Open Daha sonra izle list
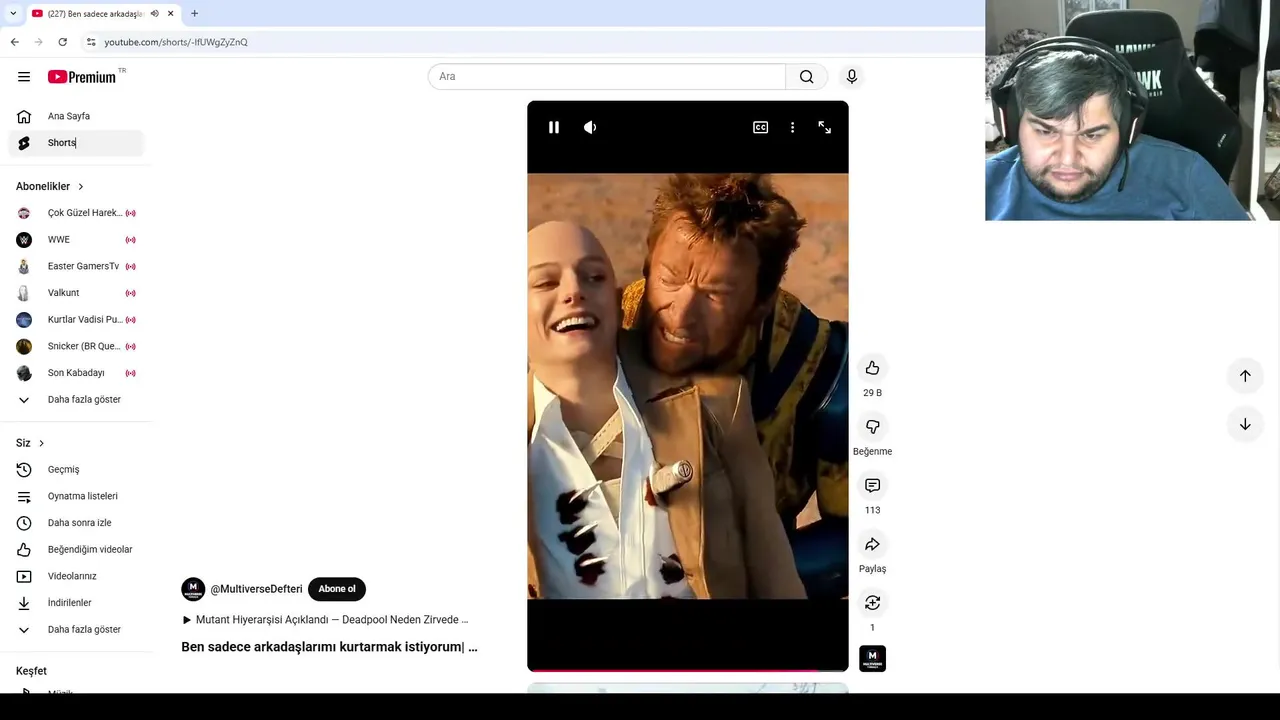 click(76, 523)
